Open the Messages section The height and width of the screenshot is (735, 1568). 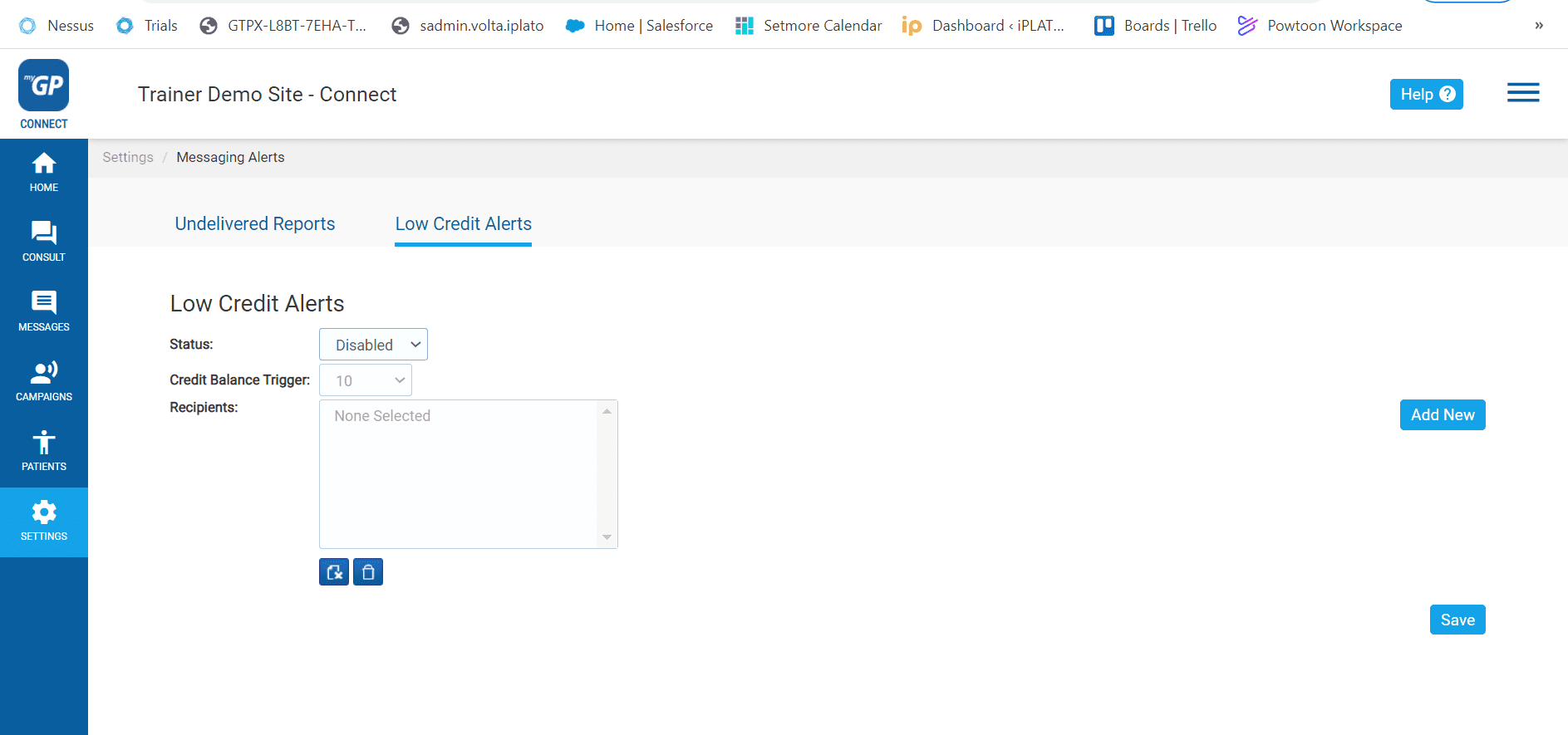[44, 312]
